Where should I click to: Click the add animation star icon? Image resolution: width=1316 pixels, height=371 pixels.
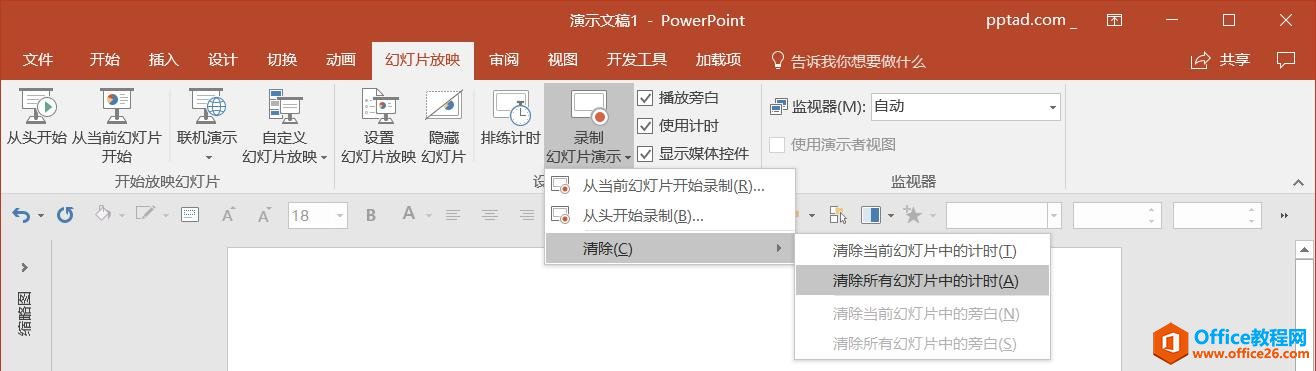point(912,215)
